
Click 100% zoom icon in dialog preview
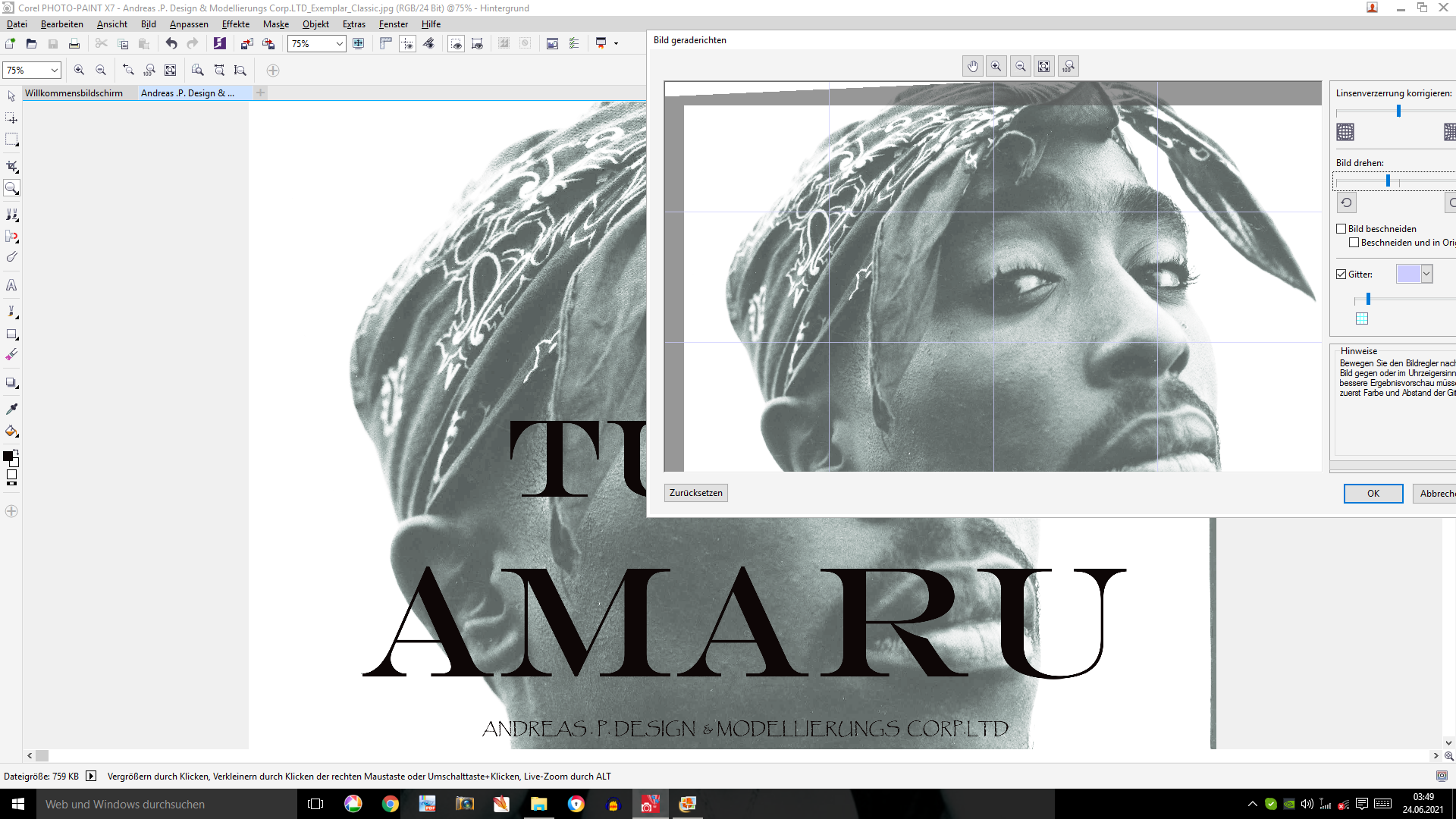1068,66
